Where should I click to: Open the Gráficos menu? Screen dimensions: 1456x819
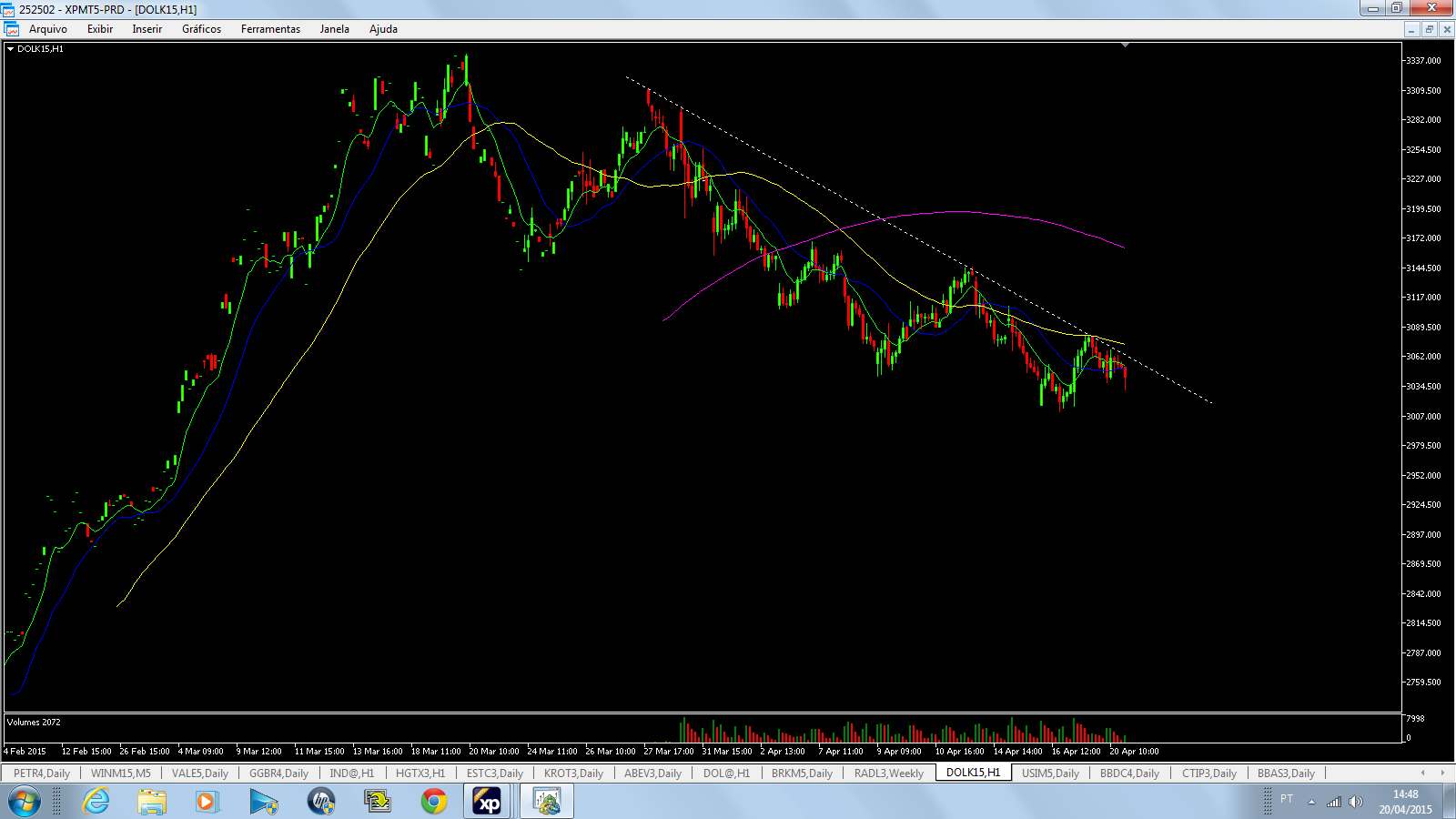tap(201, 29)
